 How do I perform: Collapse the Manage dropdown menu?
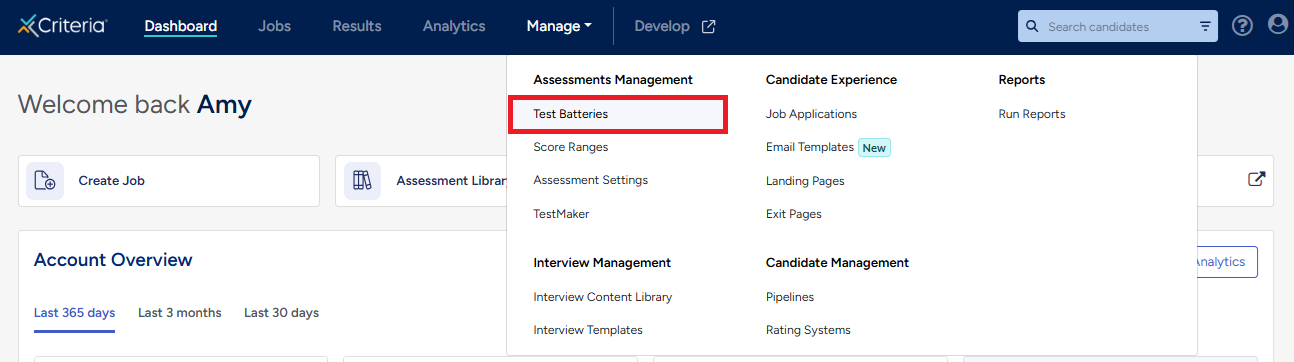[x=559, y=27]
